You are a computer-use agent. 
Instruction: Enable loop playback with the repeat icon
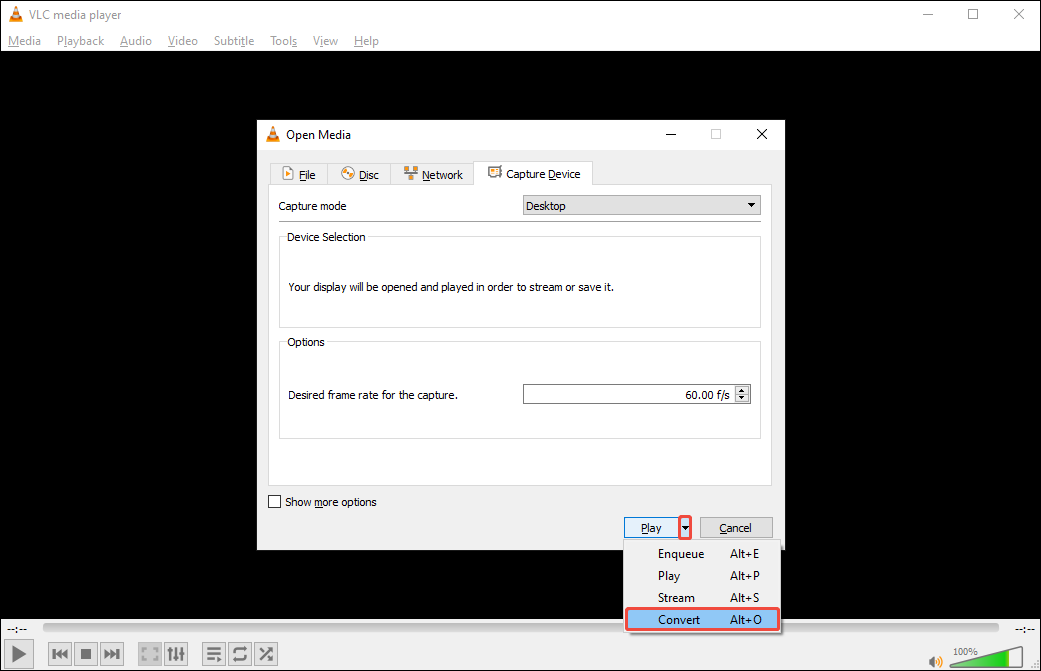(x=239, y=653)
